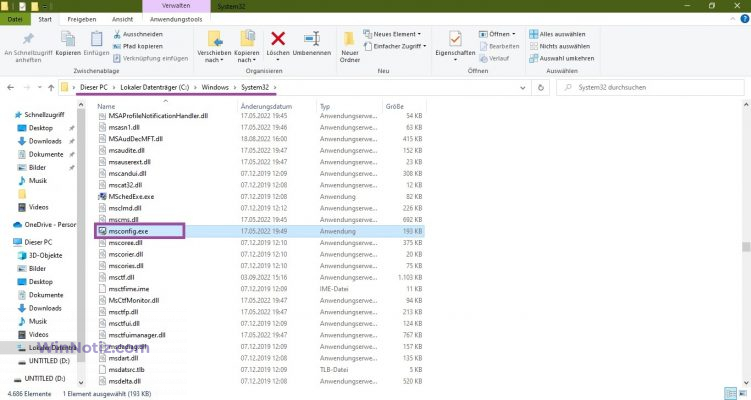Switch to details view icon in status bar

(730, 393)
